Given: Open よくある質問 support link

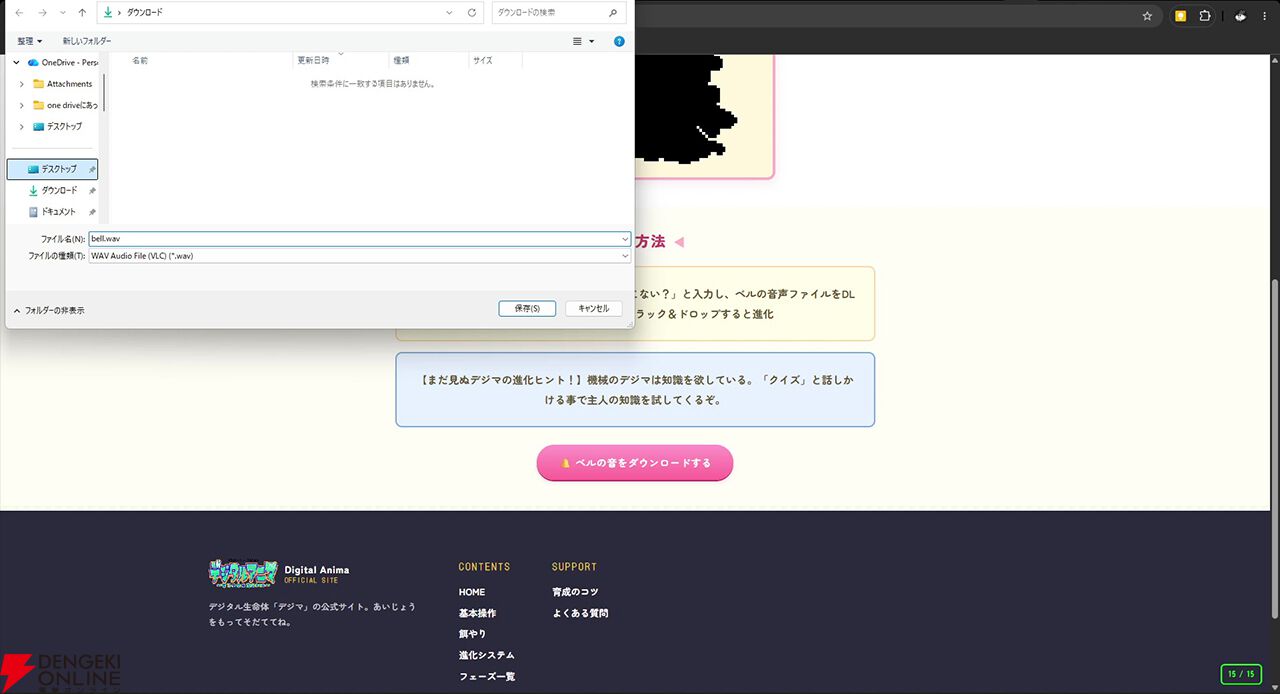Looking at the screenshot, I should pos(580,613).
